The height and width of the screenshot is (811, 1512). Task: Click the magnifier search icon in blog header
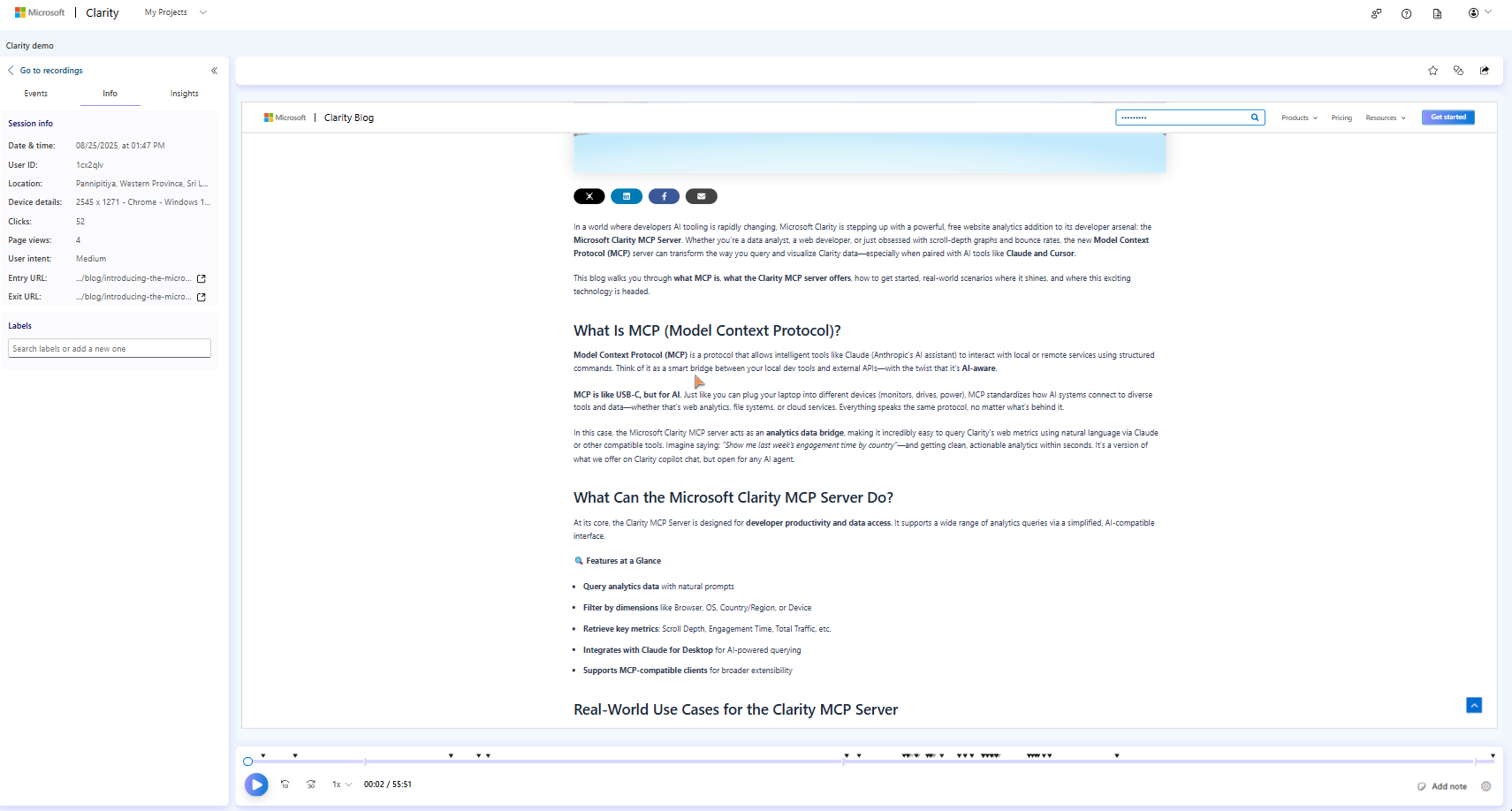tap(1255, 117)
